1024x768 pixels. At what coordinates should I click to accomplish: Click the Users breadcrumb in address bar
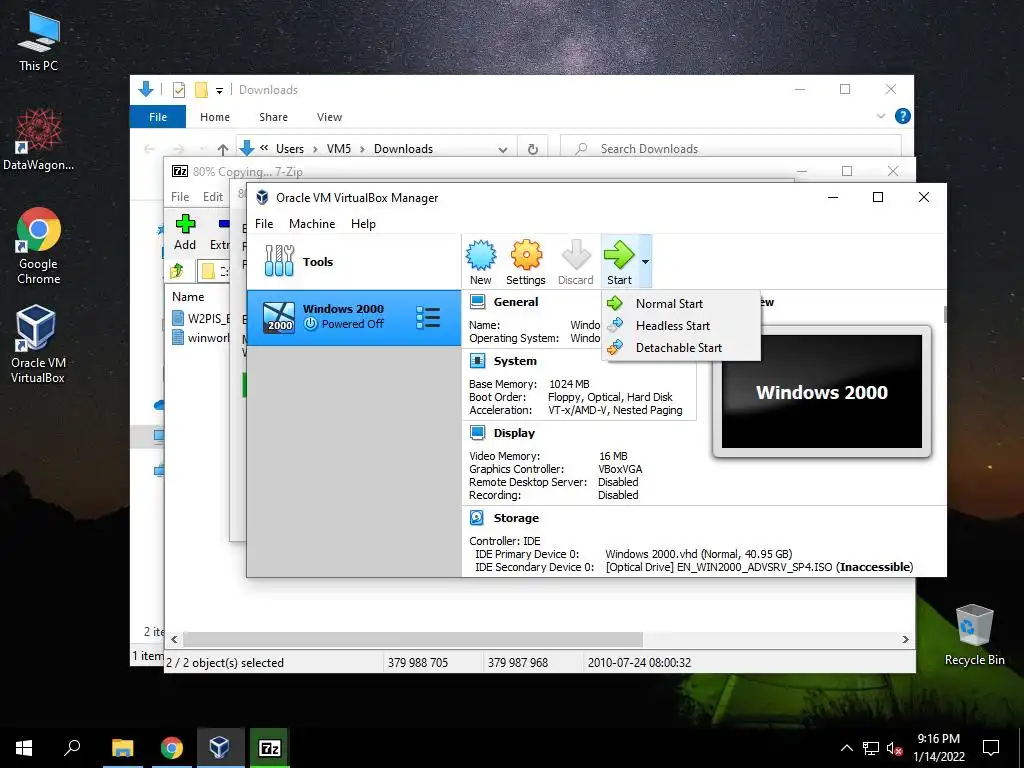point(290,149)
